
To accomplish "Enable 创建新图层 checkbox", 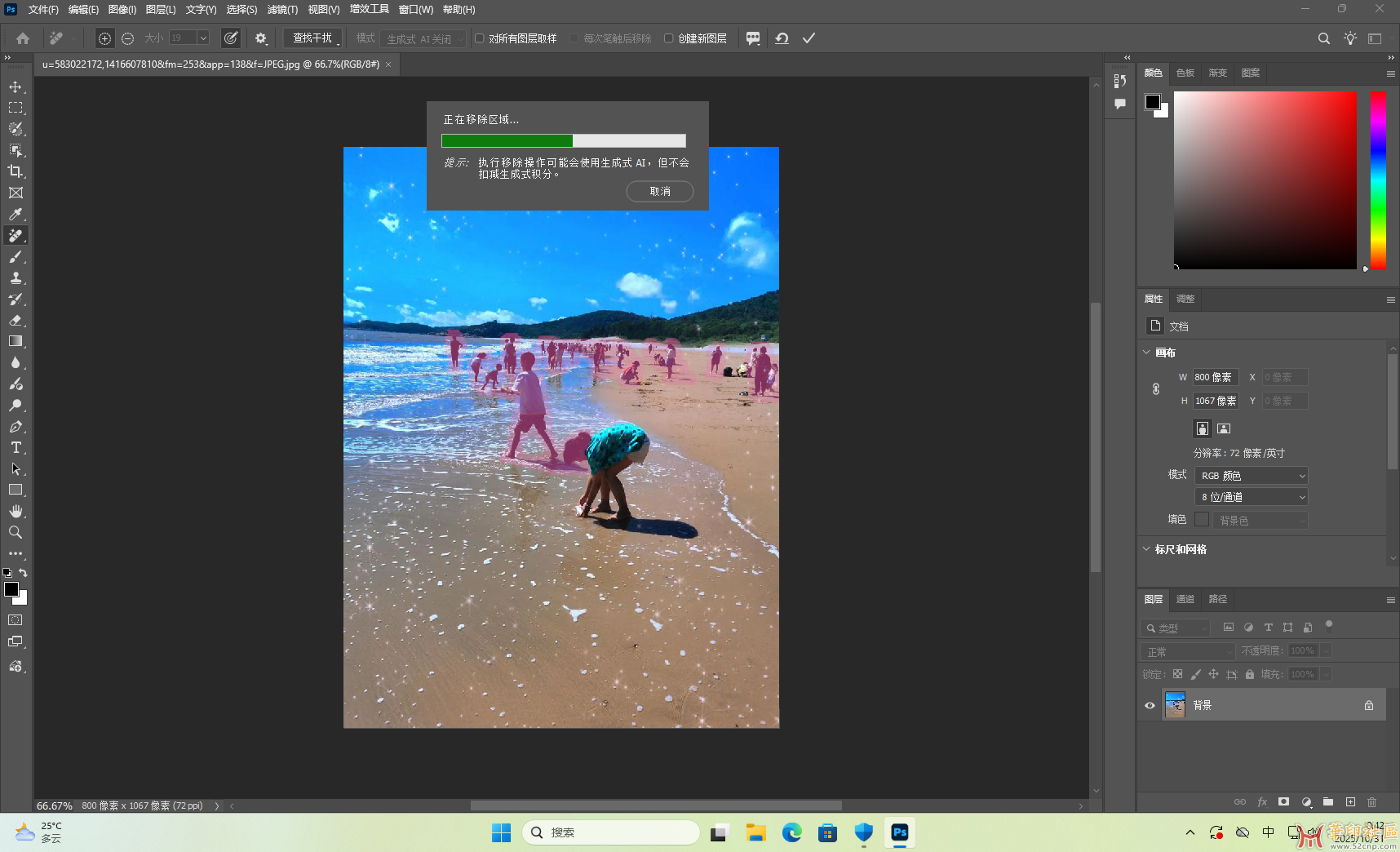I will 669,38.
